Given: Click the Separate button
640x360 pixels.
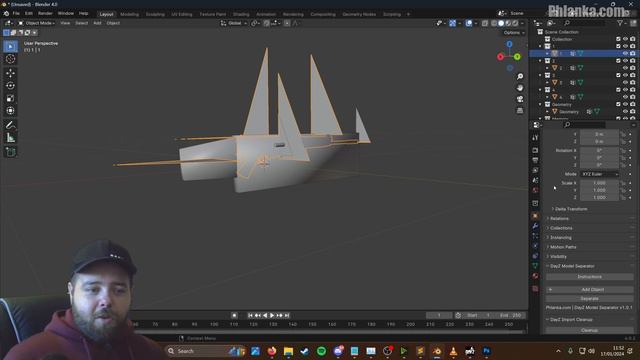Looking at the screenshot, I should click(589, 299).
